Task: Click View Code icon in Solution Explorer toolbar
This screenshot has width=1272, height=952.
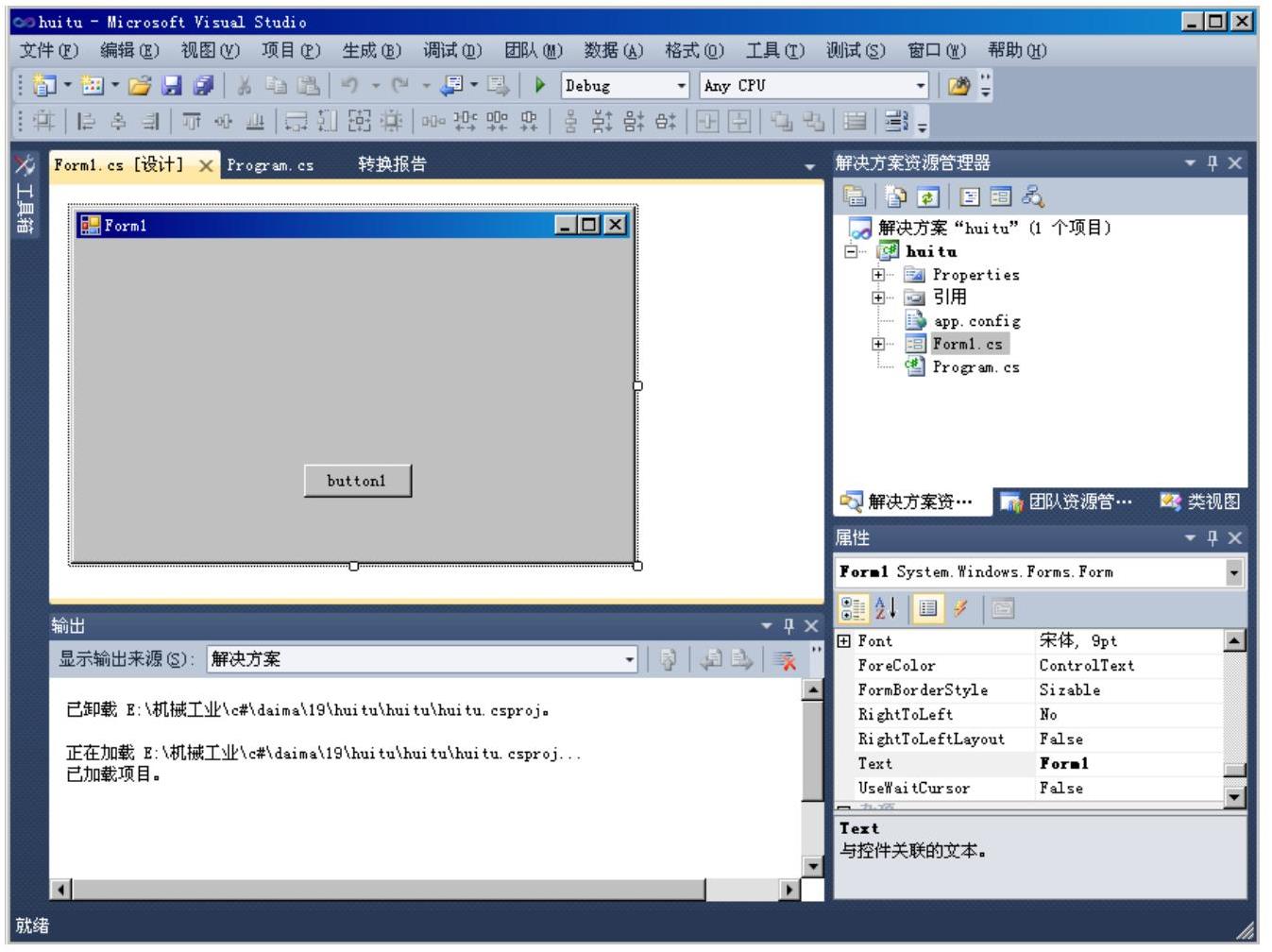Action: 970,196
